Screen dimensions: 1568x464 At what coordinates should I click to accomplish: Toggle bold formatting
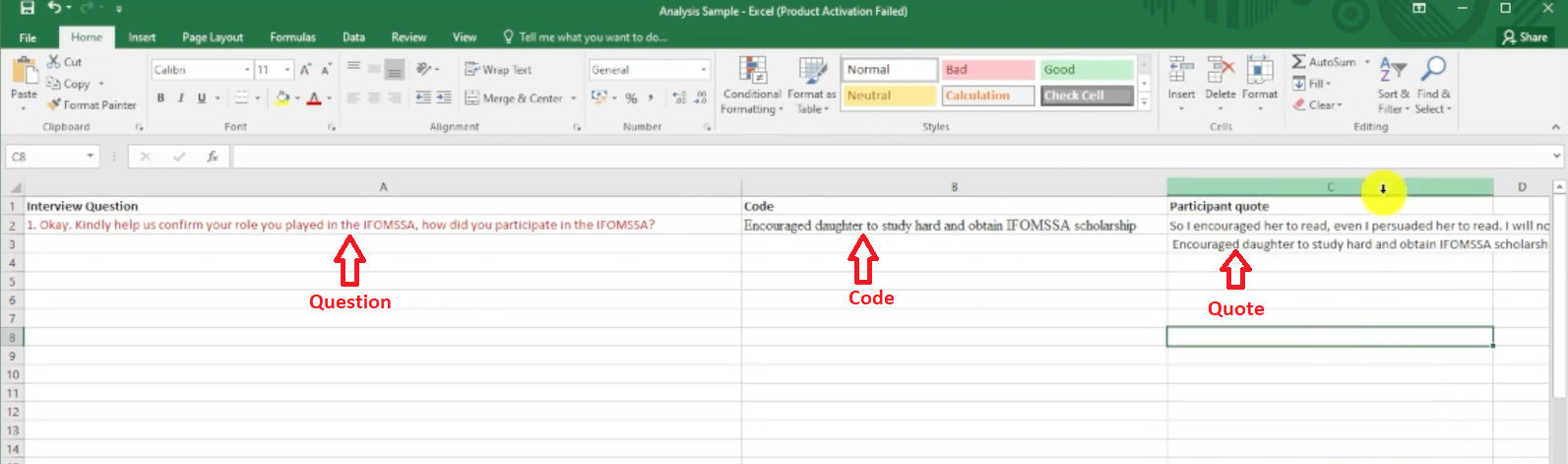[x=160, y=99]
